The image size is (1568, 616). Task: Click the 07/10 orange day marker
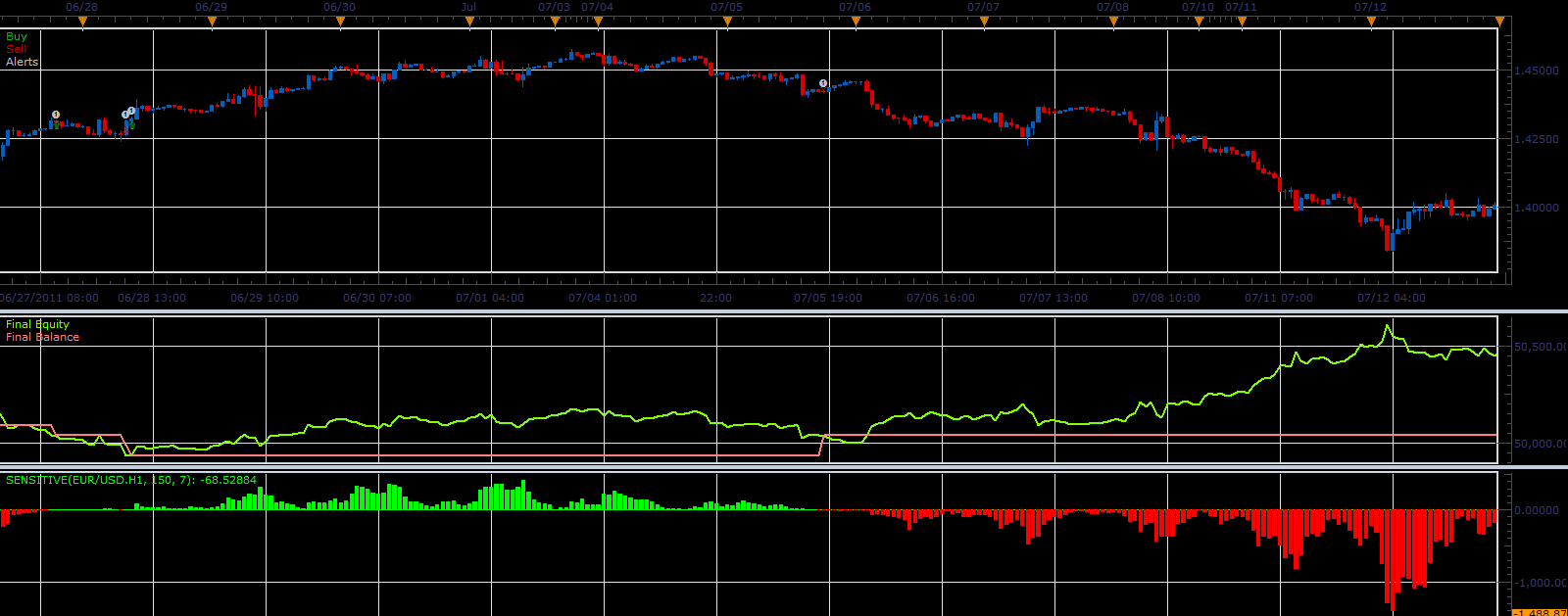[1199, 22]
